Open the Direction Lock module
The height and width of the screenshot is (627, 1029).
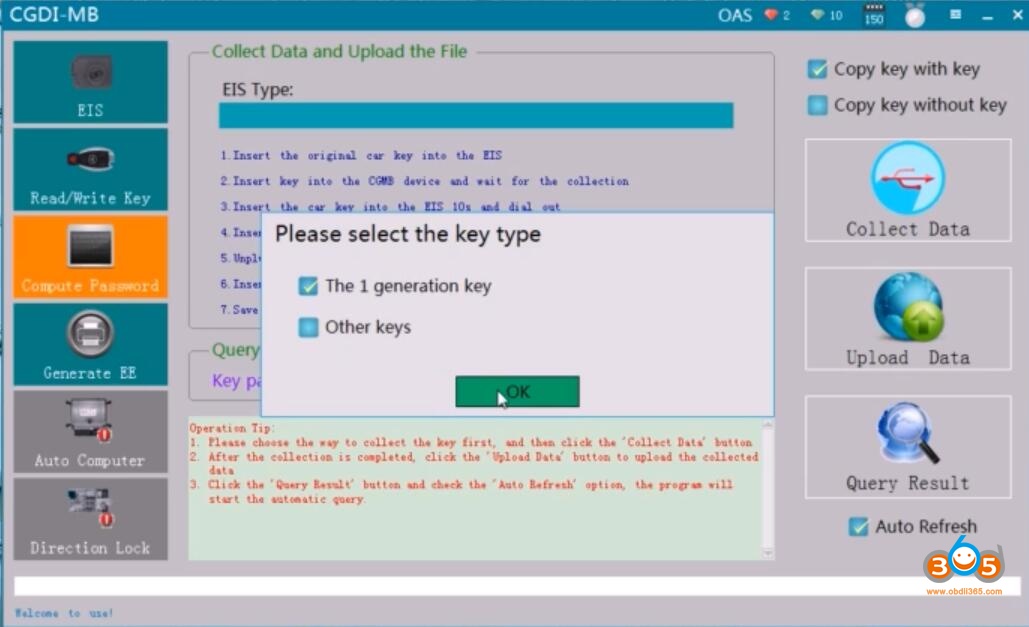tap(91, 519)
